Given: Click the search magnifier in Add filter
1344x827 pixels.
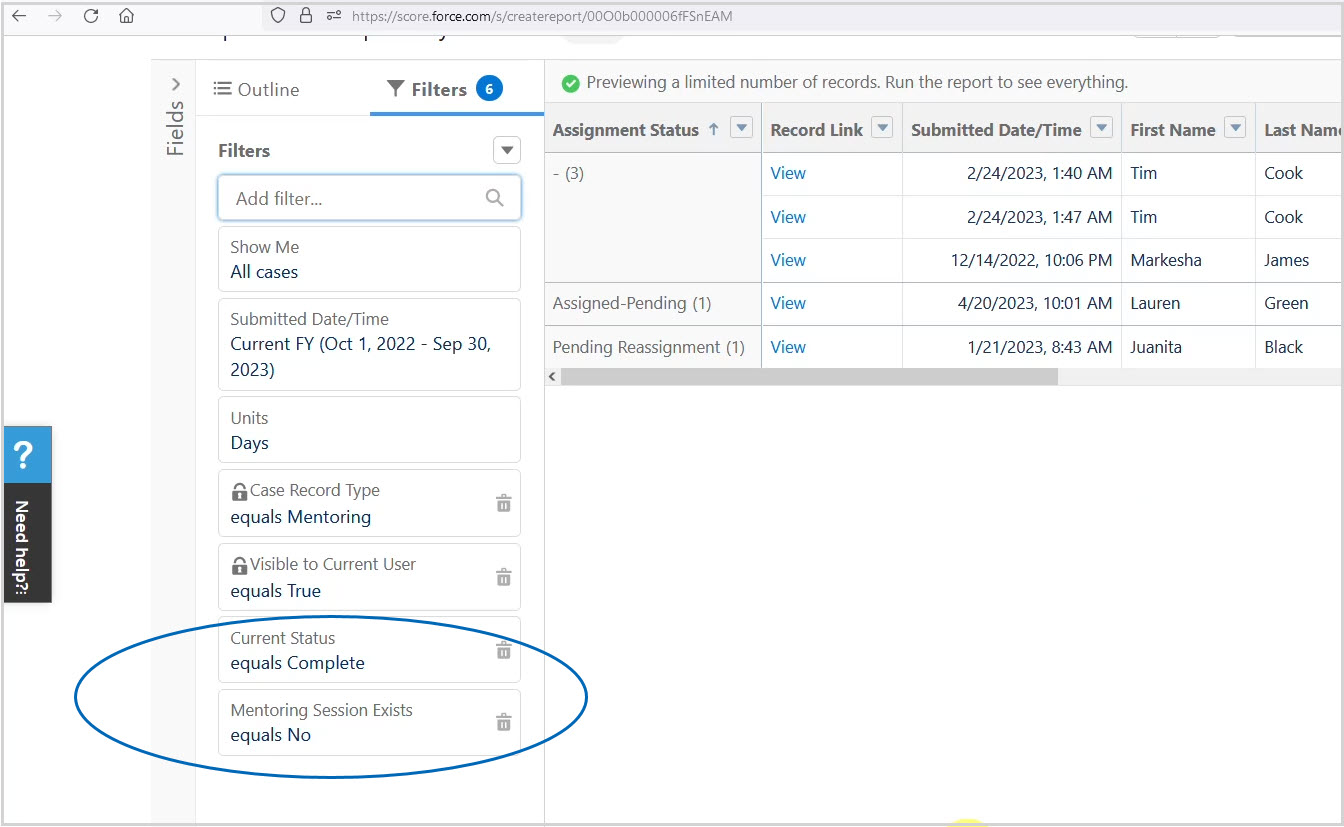Looking at the screenshot, I should click(494, 198).
